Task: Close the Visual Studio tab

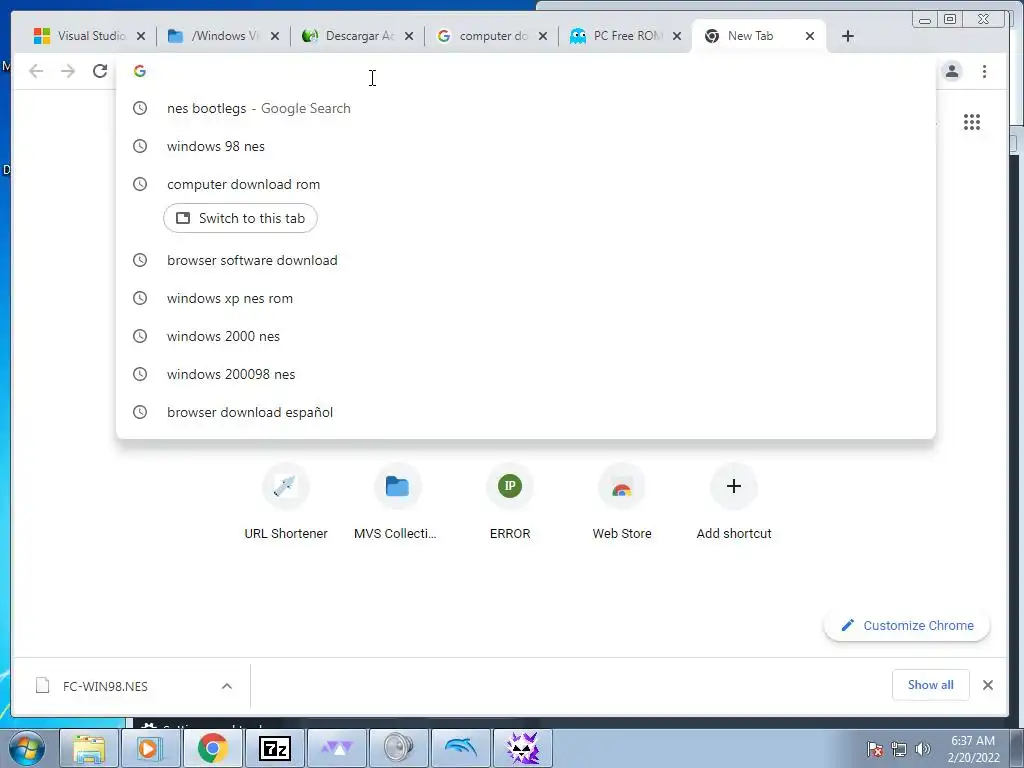Action: point(140,37)
